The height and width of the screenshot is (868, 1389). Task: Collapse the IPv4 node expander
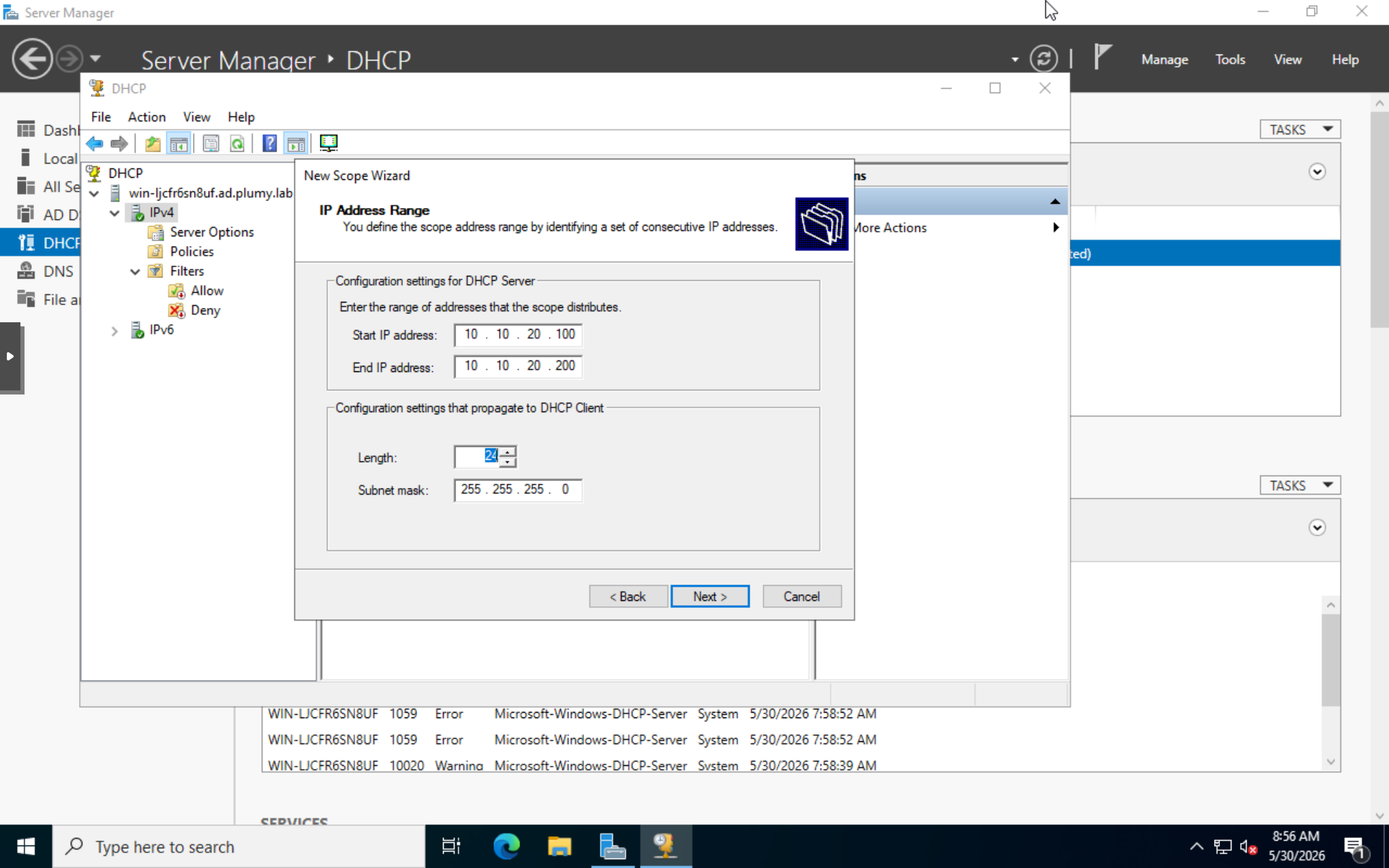[x=115, y=213]
